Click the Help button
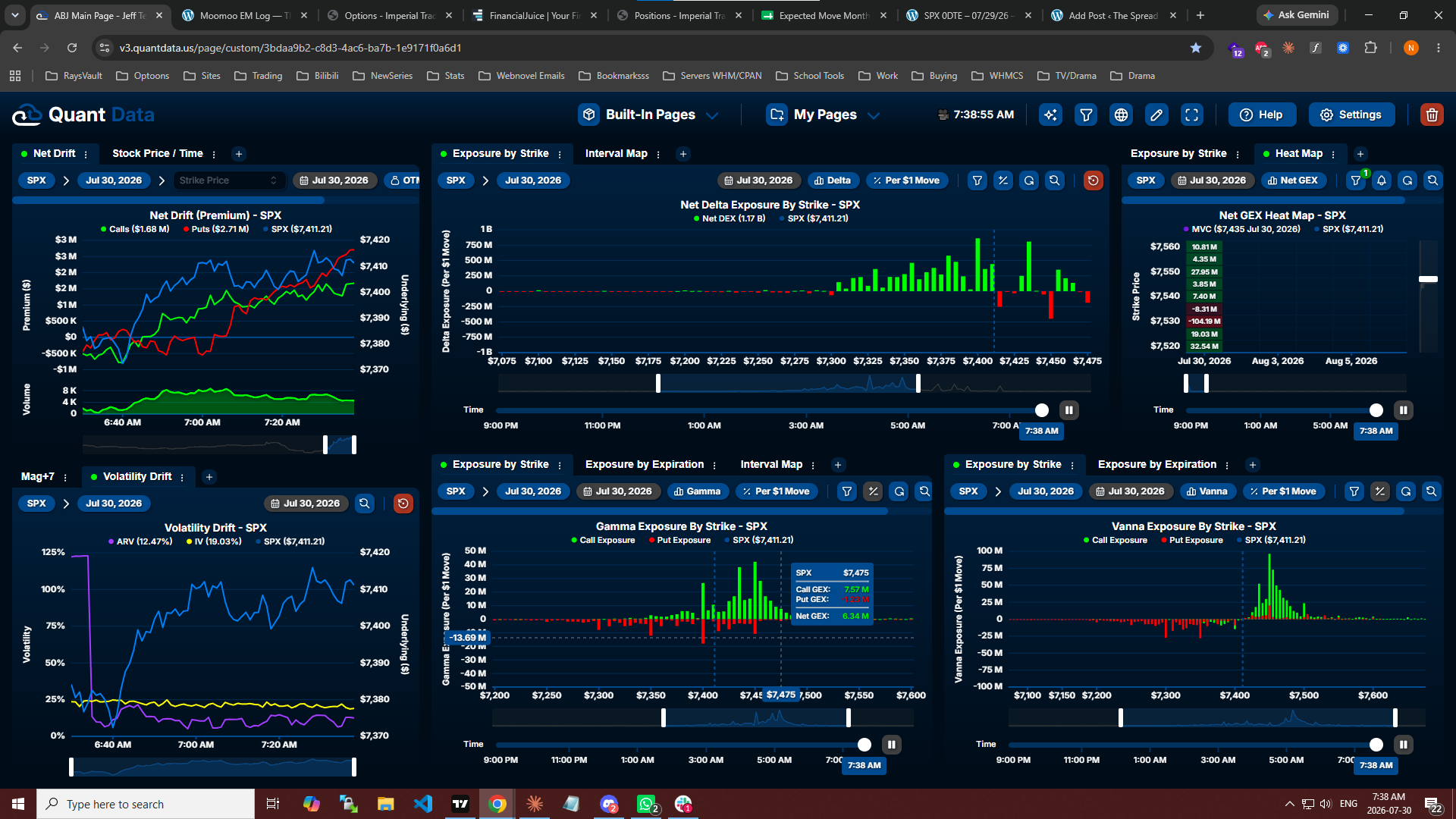The height and width of the screenshot is (819, 1456). 1262,115
